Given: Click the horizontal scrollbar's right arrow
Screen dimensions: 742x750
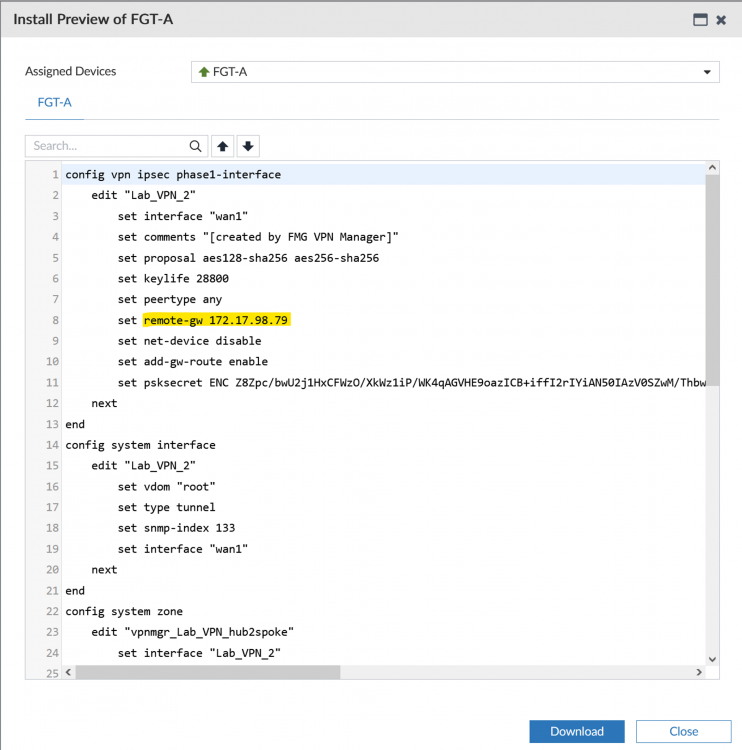Looking at the screenshot, I should [x=698, y=672].
